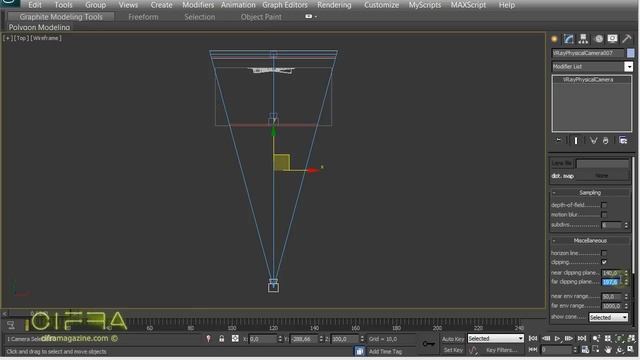Click default in/out tangents icon

[x=473, y=350]
